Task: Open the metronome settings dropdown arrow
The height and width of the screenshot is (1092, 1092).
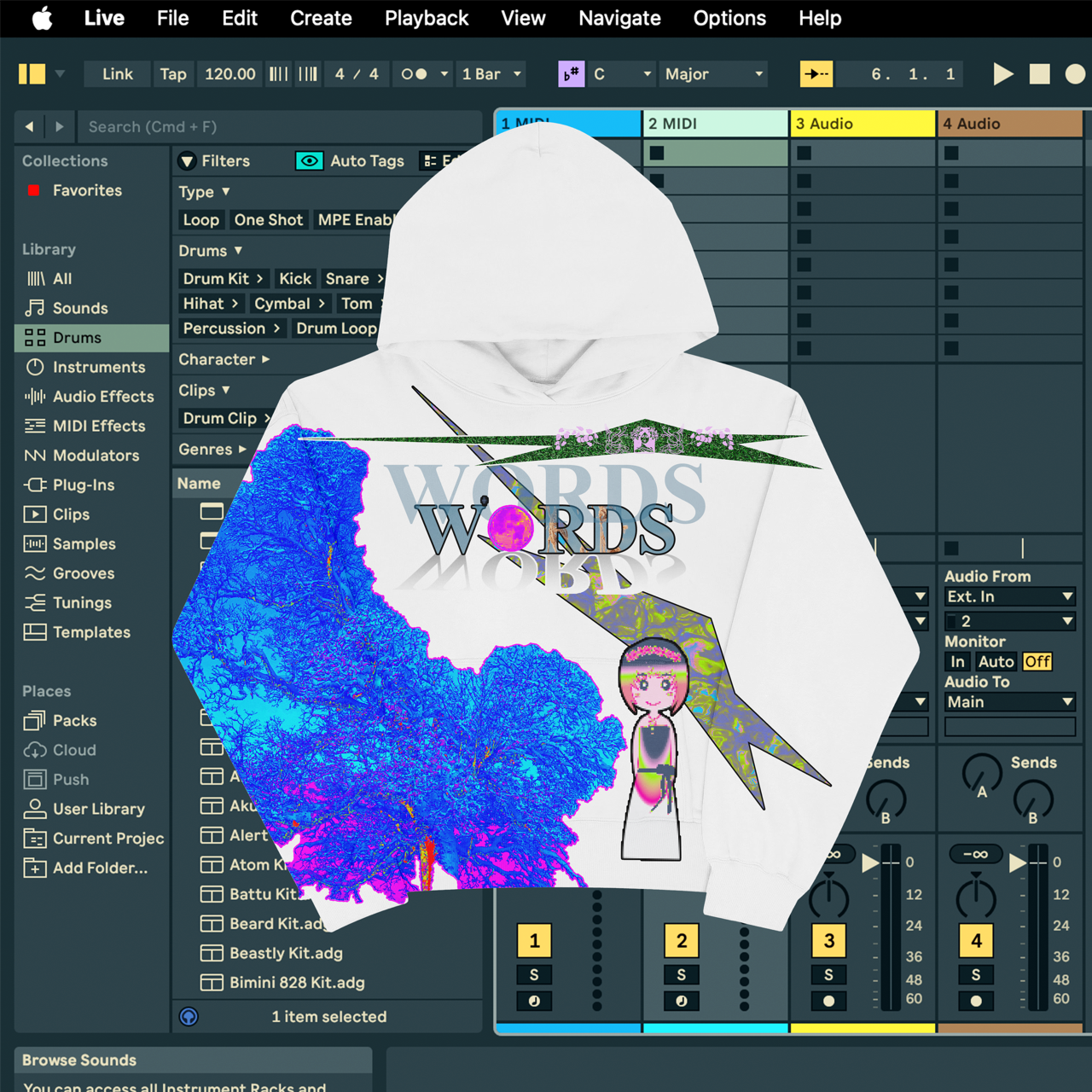Action: click(x=444, y=74)
